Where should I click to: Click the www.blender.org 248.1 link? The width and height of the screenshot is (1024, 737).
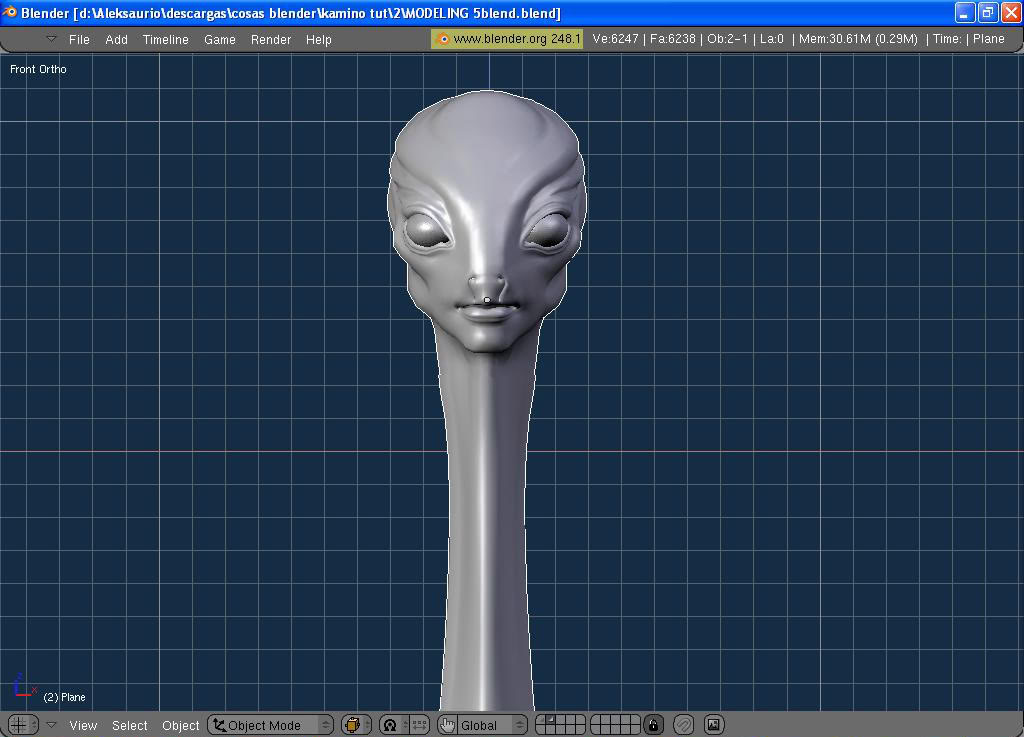(516, 39)
